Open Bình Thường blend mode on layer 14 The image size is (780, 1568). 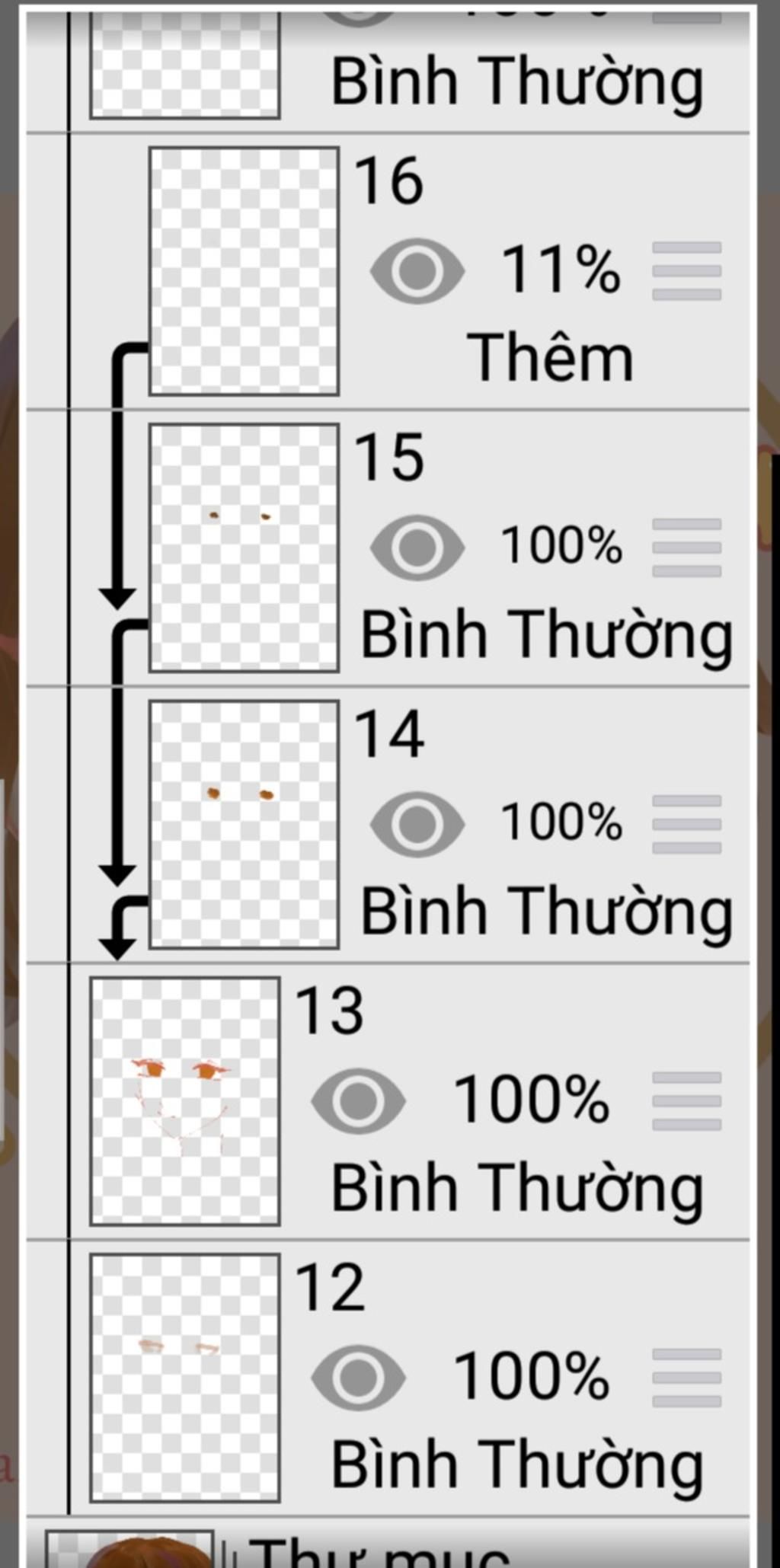[546, 911]
